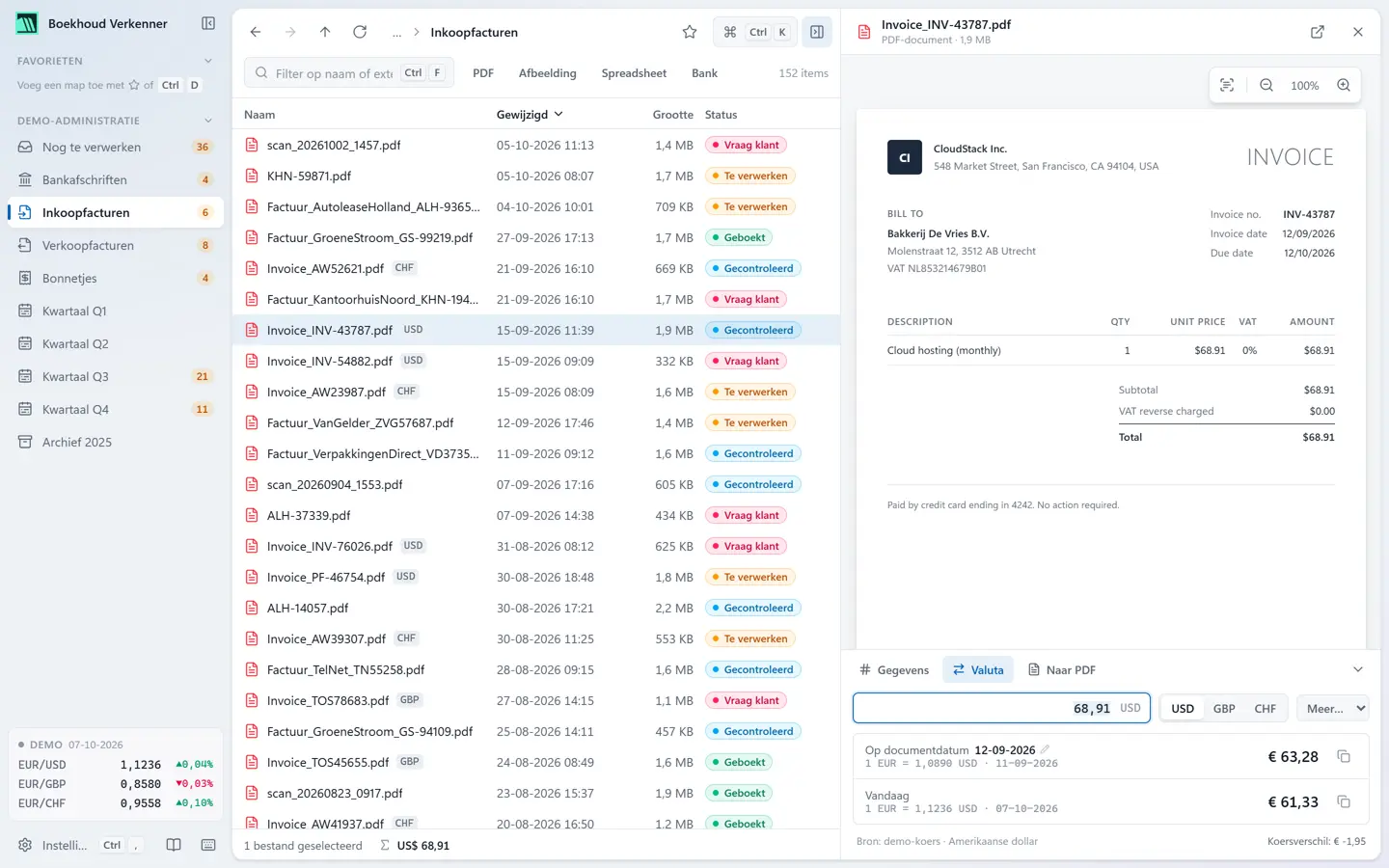
Task: Focus the filter by name field
Action: click(x=349, y=72)
